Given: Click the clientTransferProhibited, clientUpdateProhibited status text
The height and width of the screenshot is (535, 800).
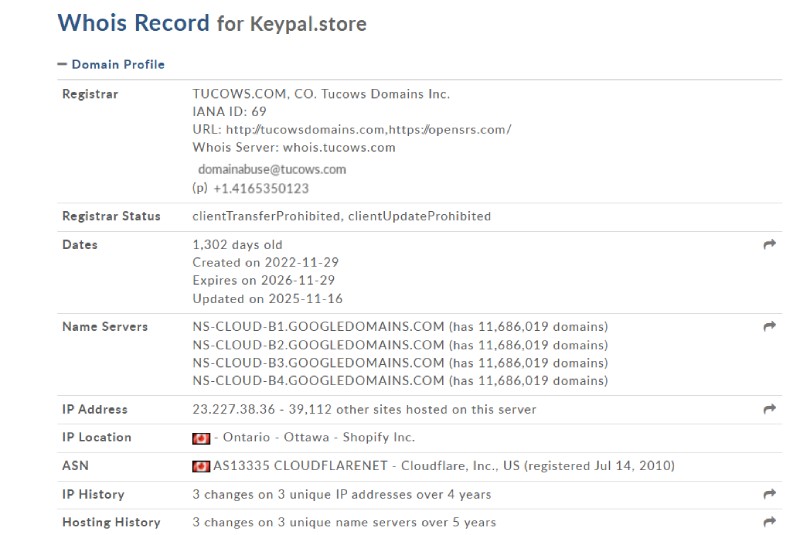Looking at the screenshot, I should tap(341, 216).
